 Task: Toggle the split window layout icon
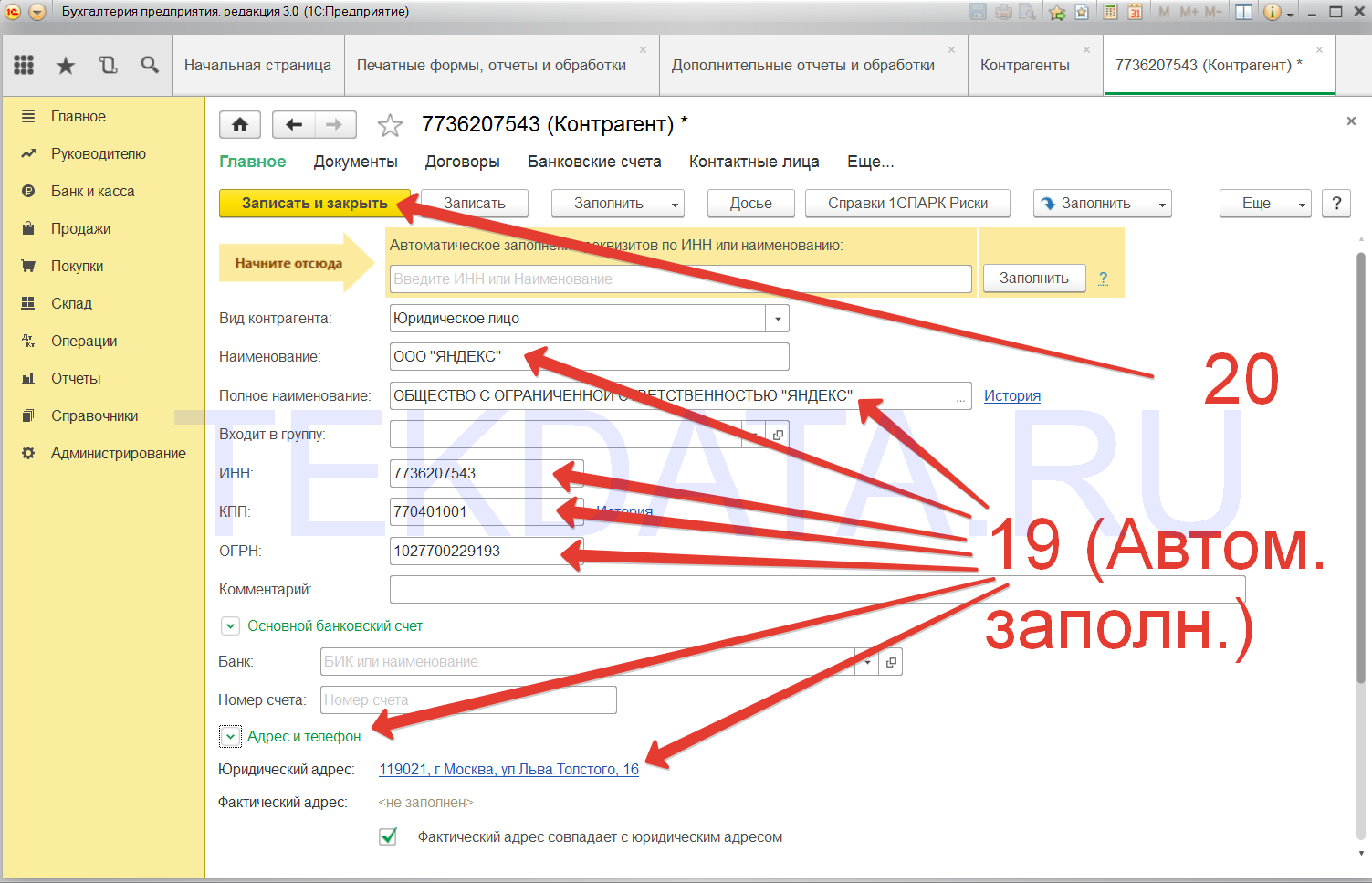(1243, 12)
